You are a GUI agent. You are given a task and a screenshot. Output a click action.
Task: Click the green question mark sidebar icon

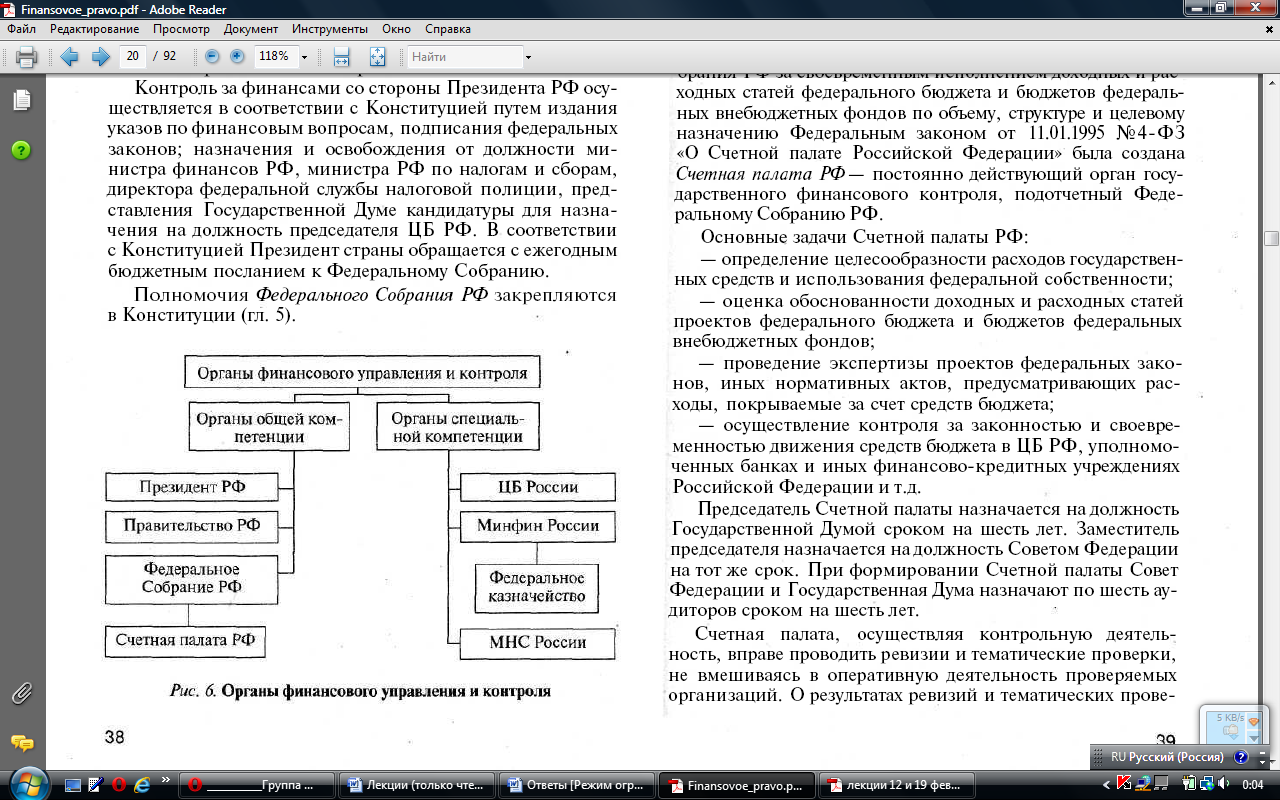[22, 150]
